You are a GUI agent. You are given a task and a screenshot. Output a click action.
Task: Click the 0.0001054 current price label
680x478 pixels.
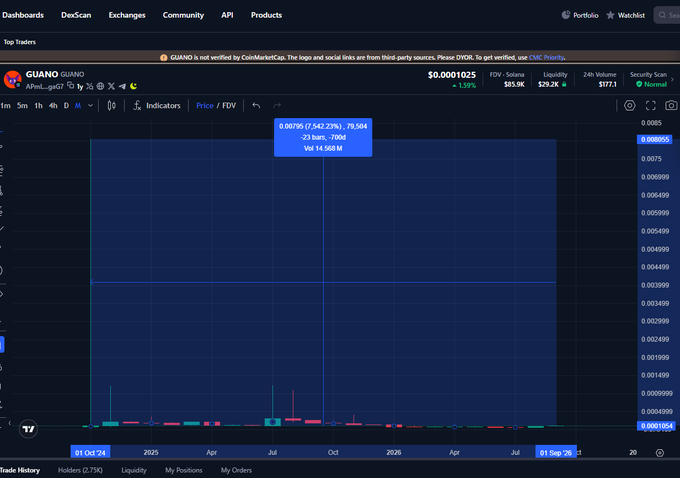coord(656,426)
